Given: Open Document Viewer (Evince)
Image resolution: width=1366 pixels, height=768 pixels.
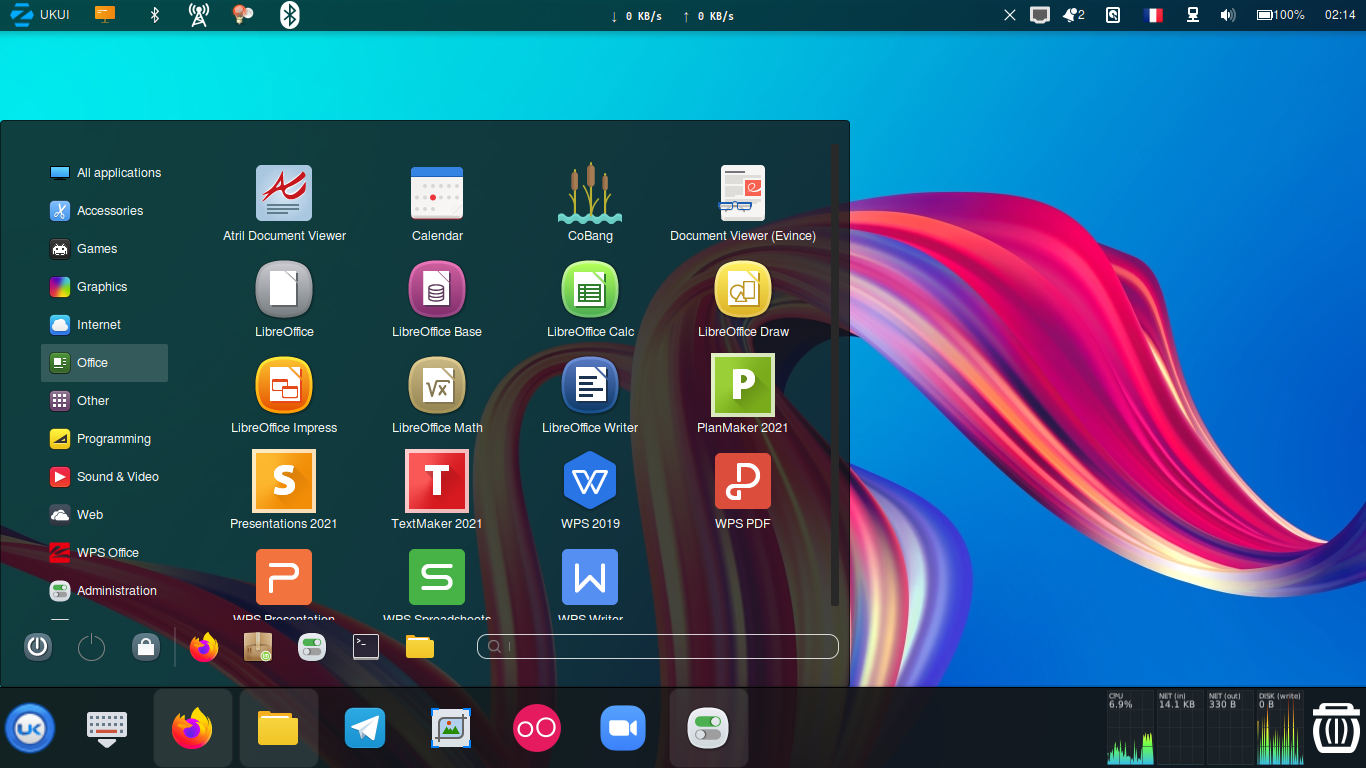Looking at the screenshot, I should 743,204.
